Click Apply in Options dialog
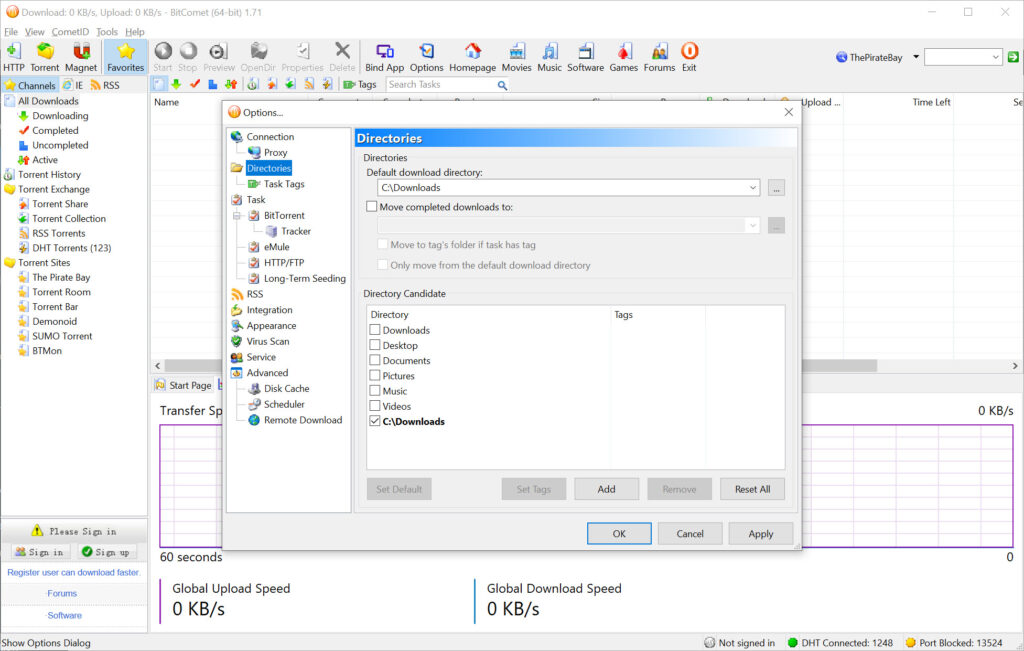Viewport: 1024px width, 651px height. pos(760,534)
